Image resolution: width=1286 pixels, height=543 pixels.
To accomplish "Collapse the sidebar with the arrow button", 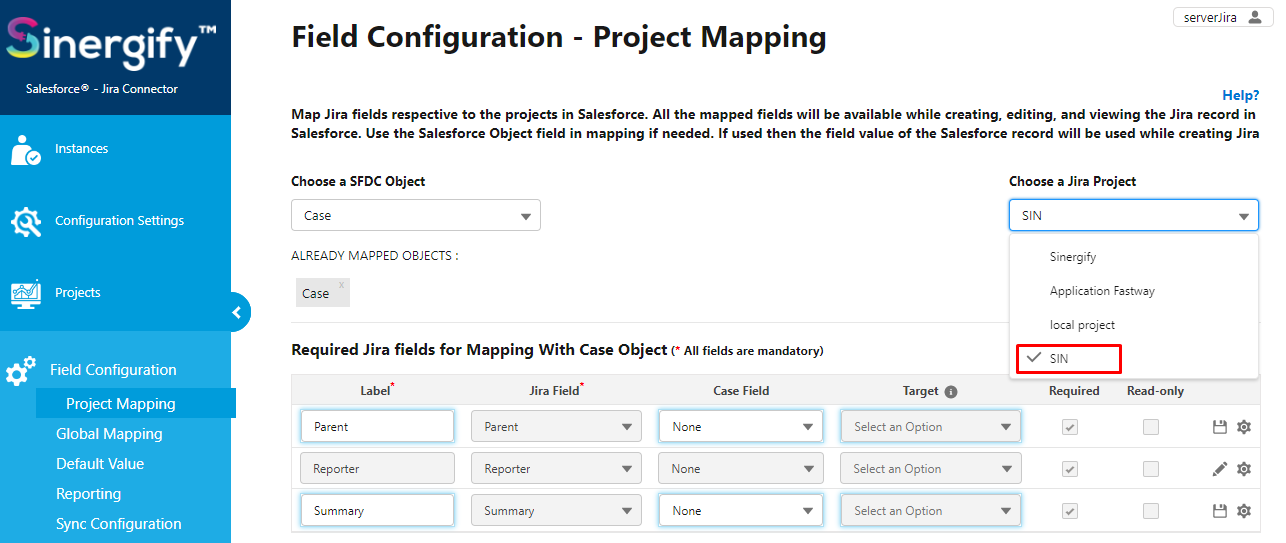I will (x=236, y=312).
